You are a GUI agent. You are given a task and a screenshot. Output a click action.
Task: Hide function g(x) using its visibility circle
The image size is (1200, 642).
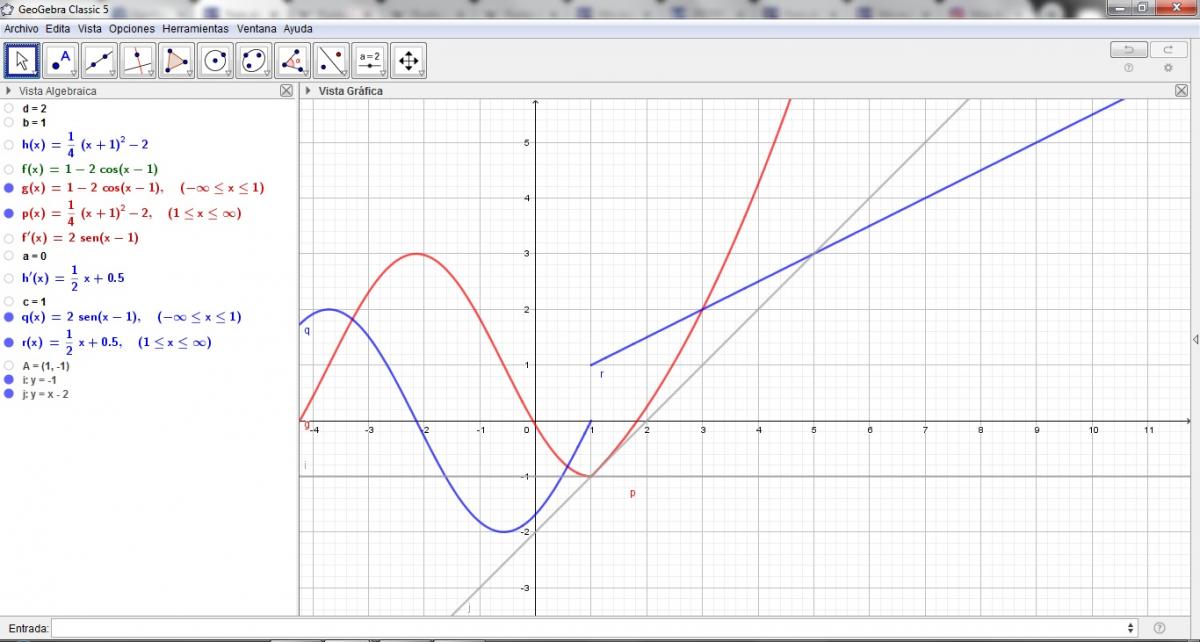click(9, 188)
